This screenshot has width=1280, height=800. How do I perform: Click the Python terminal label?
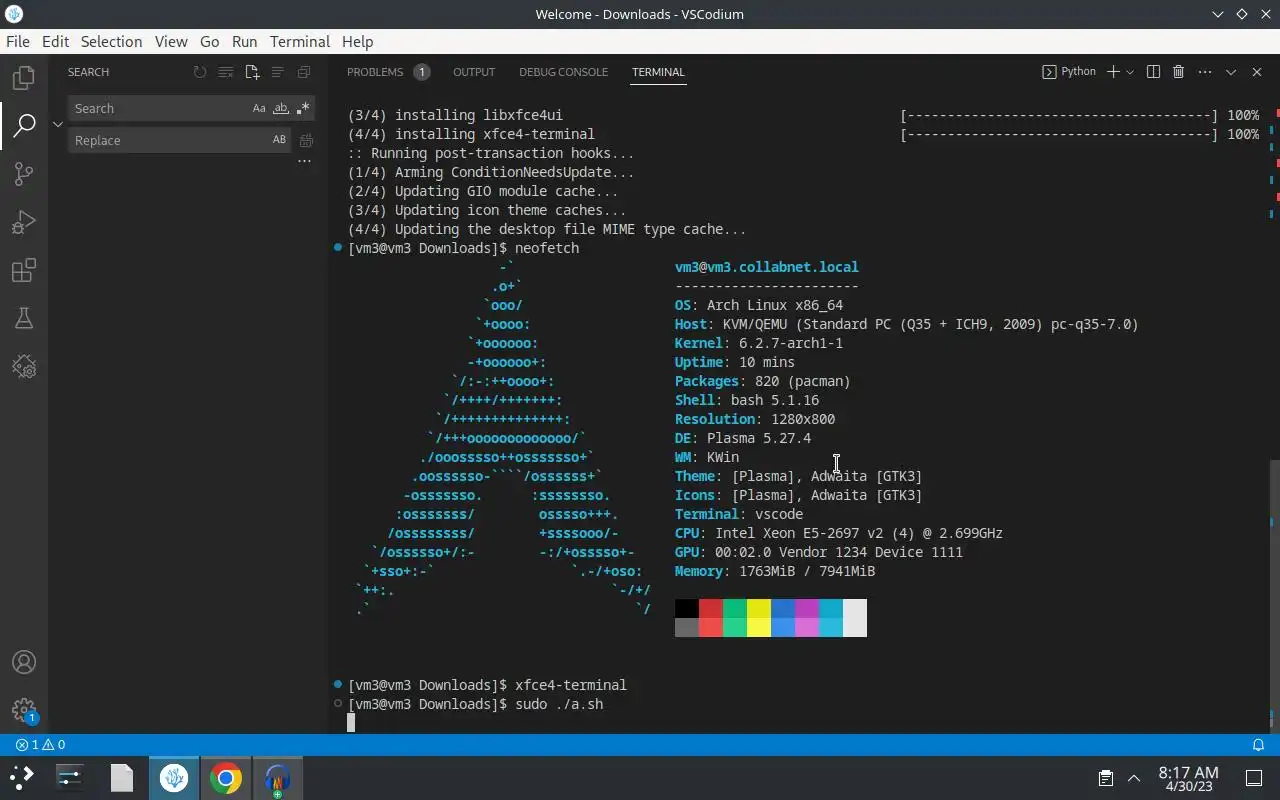(x=1069, y=72)
